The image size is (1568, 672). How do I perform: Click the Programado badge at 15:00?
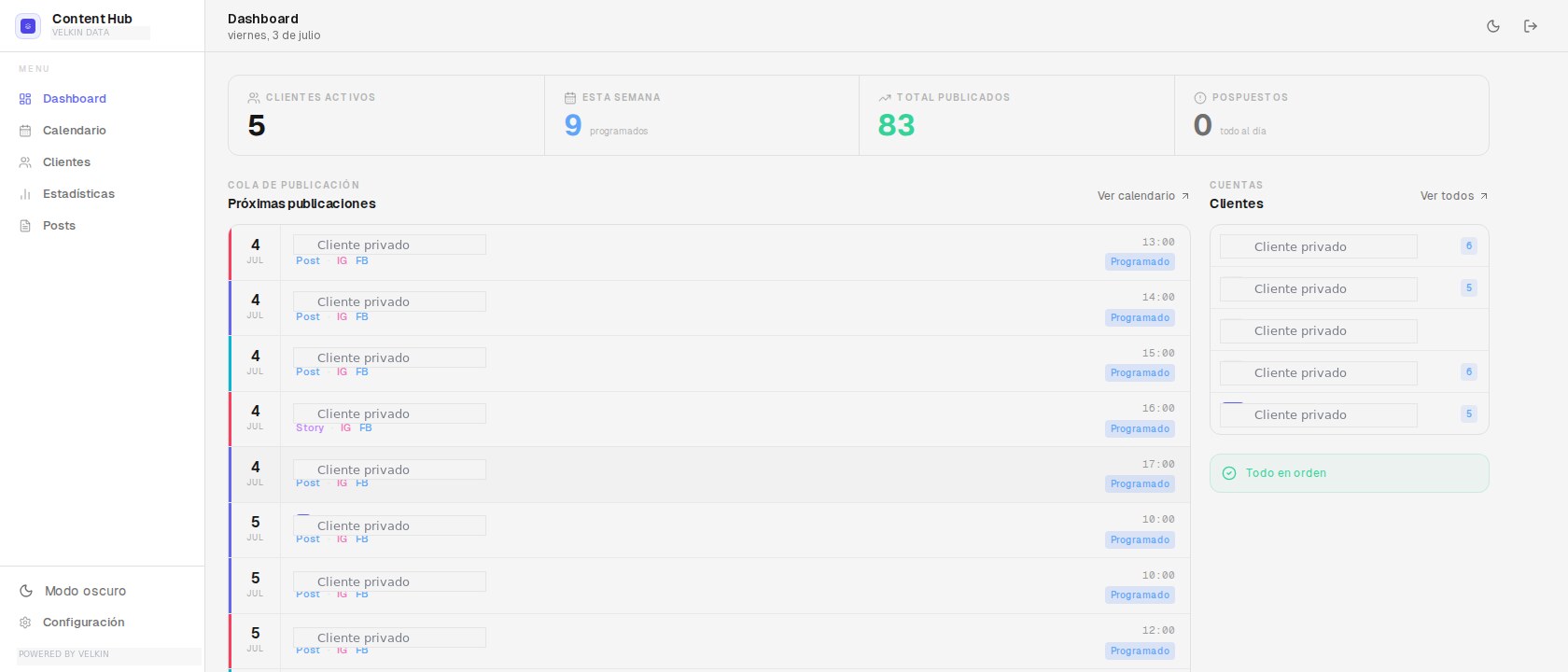(1140, 373)
